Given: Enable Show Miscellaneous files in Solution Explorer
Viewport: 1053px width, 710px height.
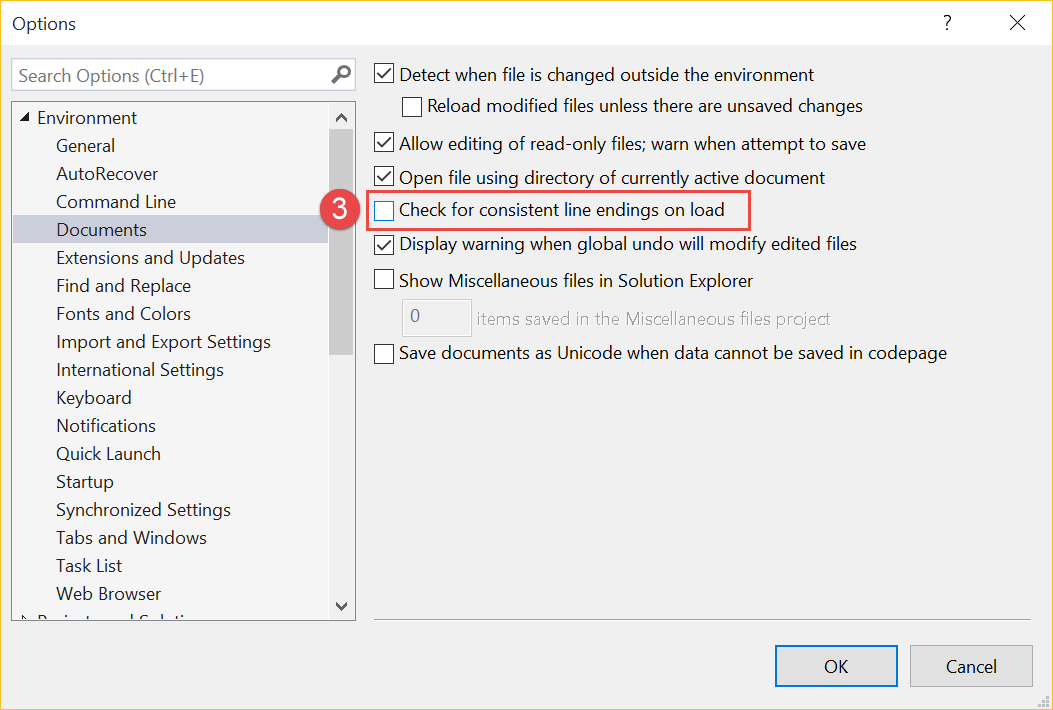Looking at the screenshot, I should 383,279.
